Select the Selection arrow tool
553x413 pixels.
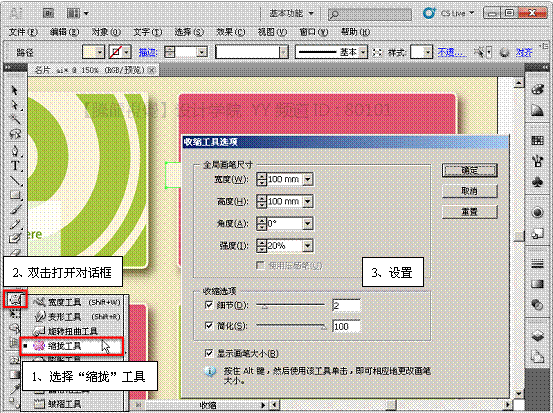point(14,90)
